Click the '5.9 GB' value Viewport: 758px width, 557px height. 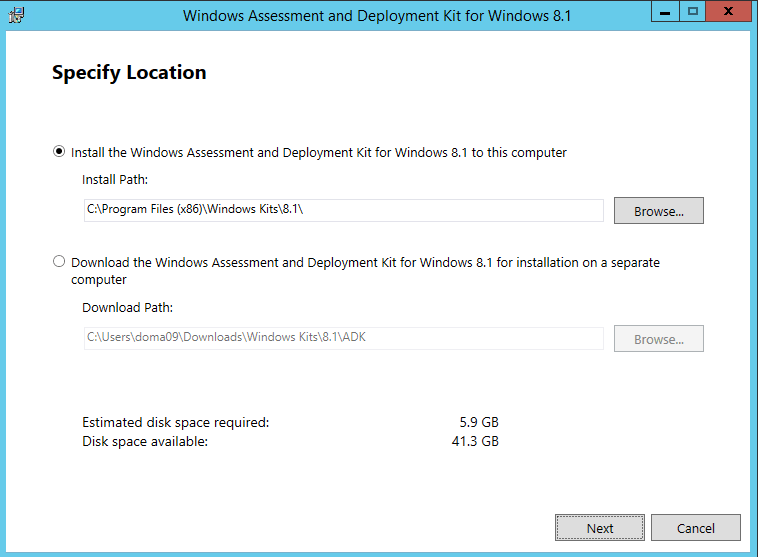[479, 422]
